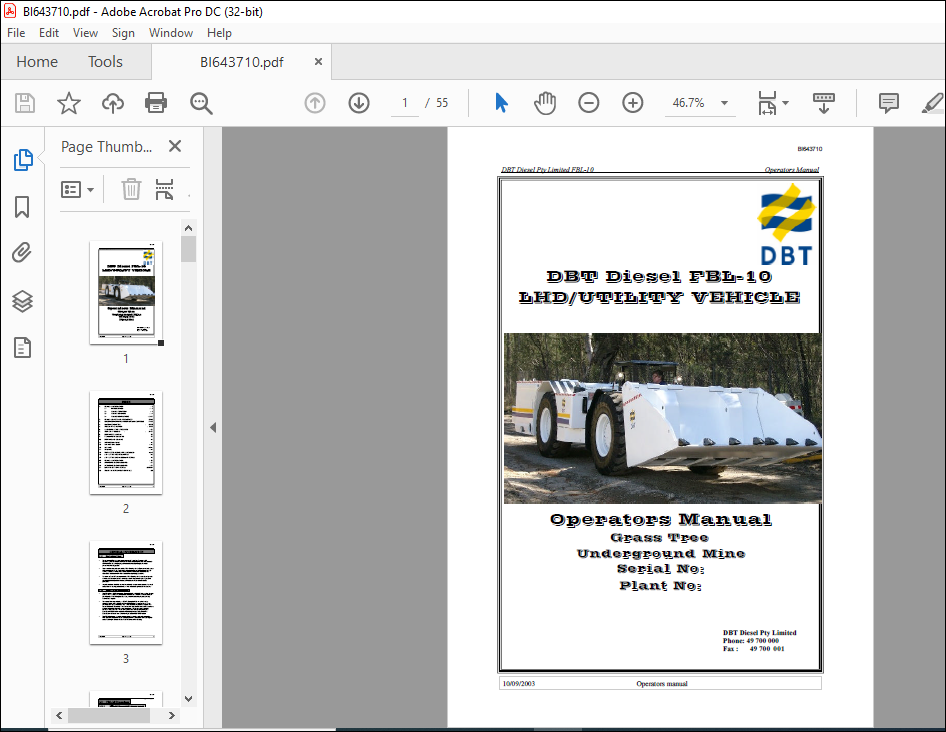This screenshot has height=732, width=946.
Task: Open the Help menu
Action: coord(219,33)
